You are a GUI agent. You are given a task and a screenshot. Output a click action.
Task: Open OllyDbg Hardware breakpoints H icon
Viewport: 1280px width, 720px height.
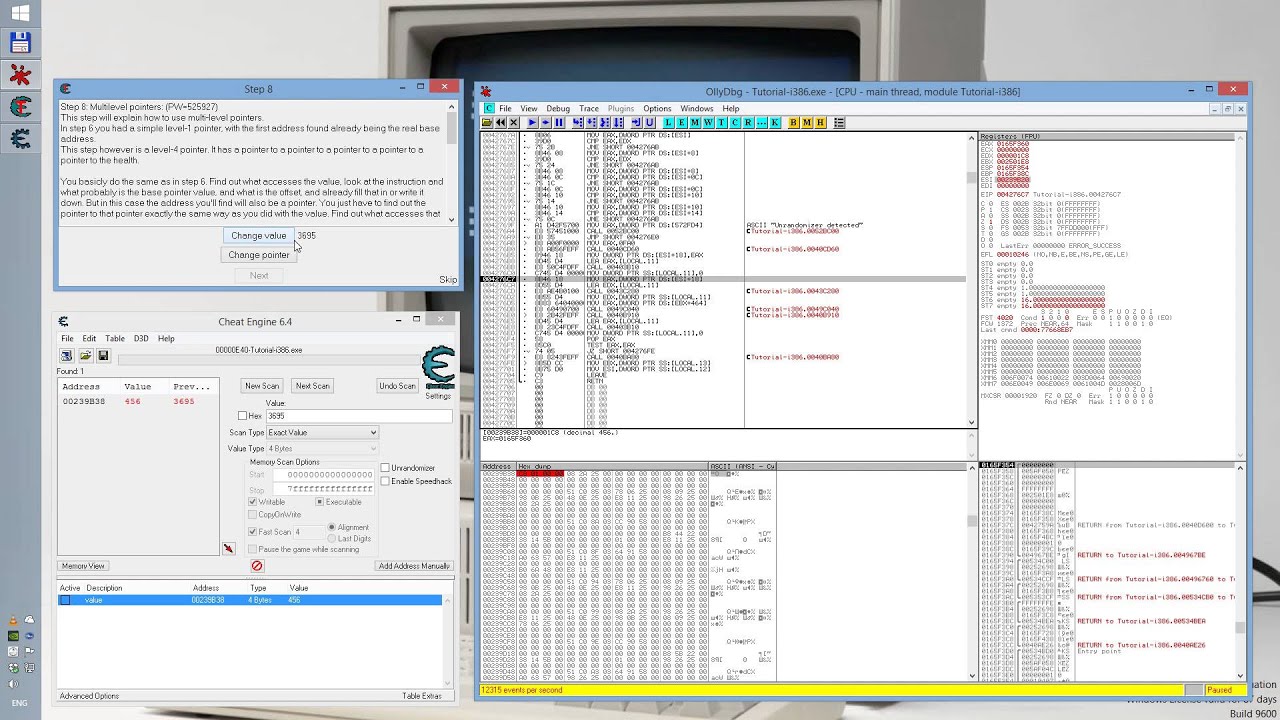click(x=820, y=122)
